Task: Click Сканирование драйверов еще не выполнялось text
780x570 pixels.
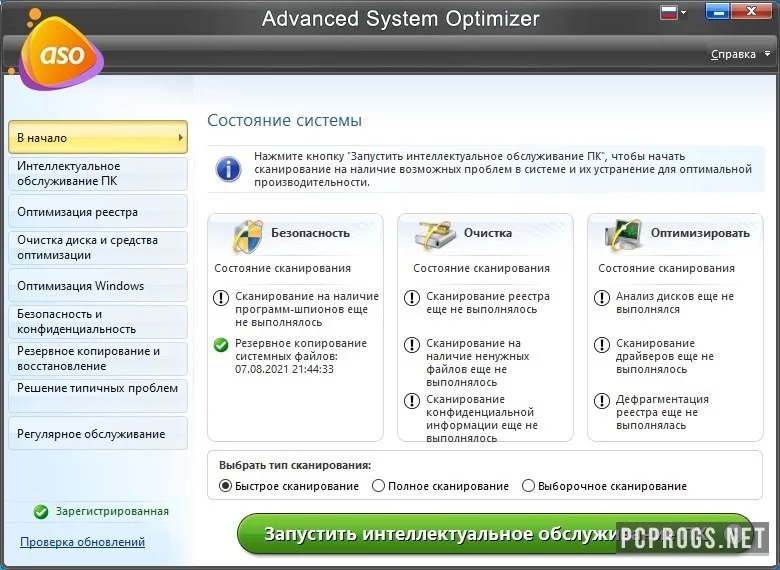Action: tap(665, 356)
